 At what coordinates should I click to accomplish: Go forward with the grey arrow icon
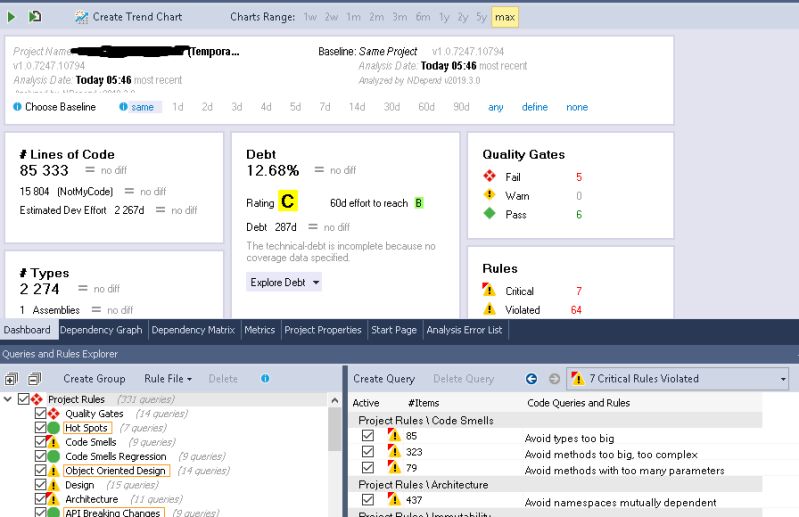(x=554, y=378)
